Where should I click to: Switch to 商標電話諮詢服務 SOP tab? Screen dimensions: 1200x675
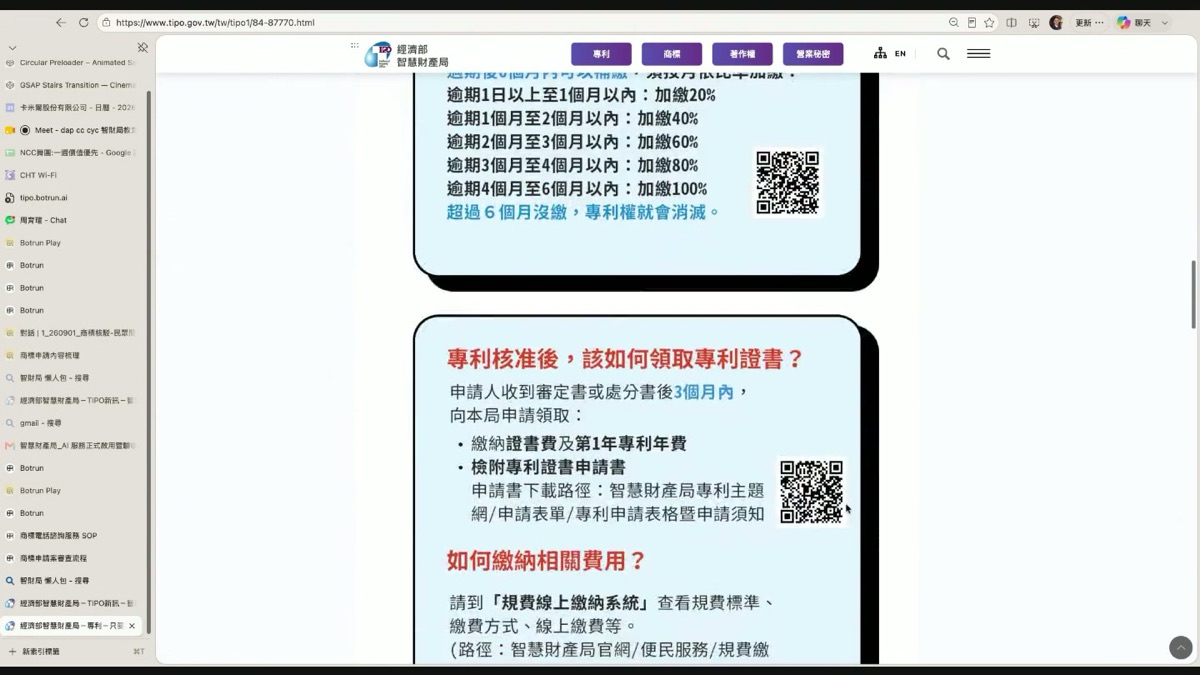click(x=72, y=535)
